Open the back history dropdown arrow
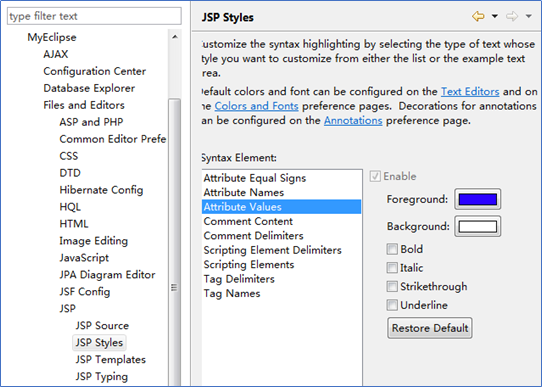Image resolution: width=542 pixels, height=387 pixels. (x=495, y=16)
